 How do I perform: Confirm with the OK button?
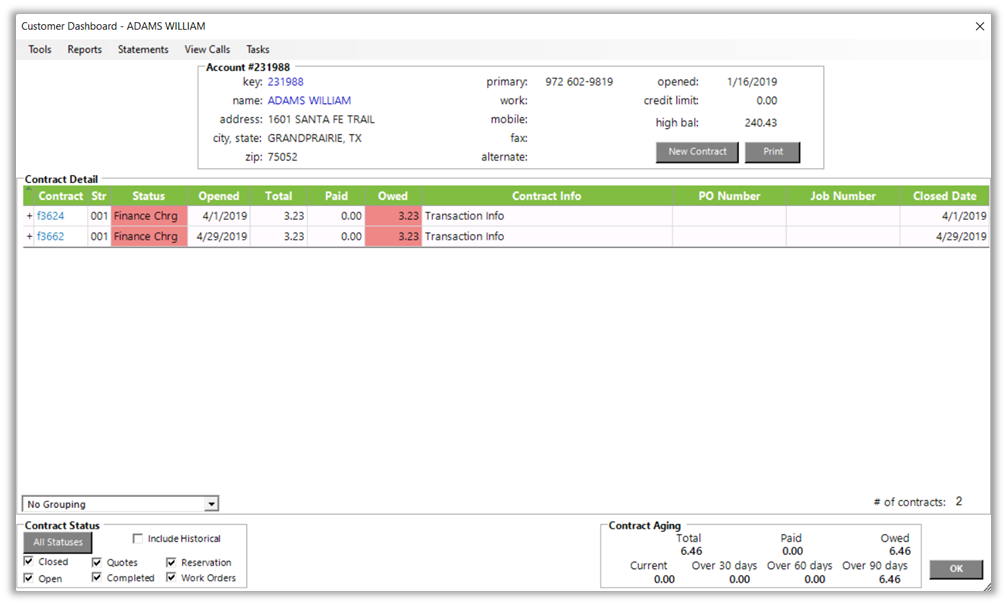(956, 569)
